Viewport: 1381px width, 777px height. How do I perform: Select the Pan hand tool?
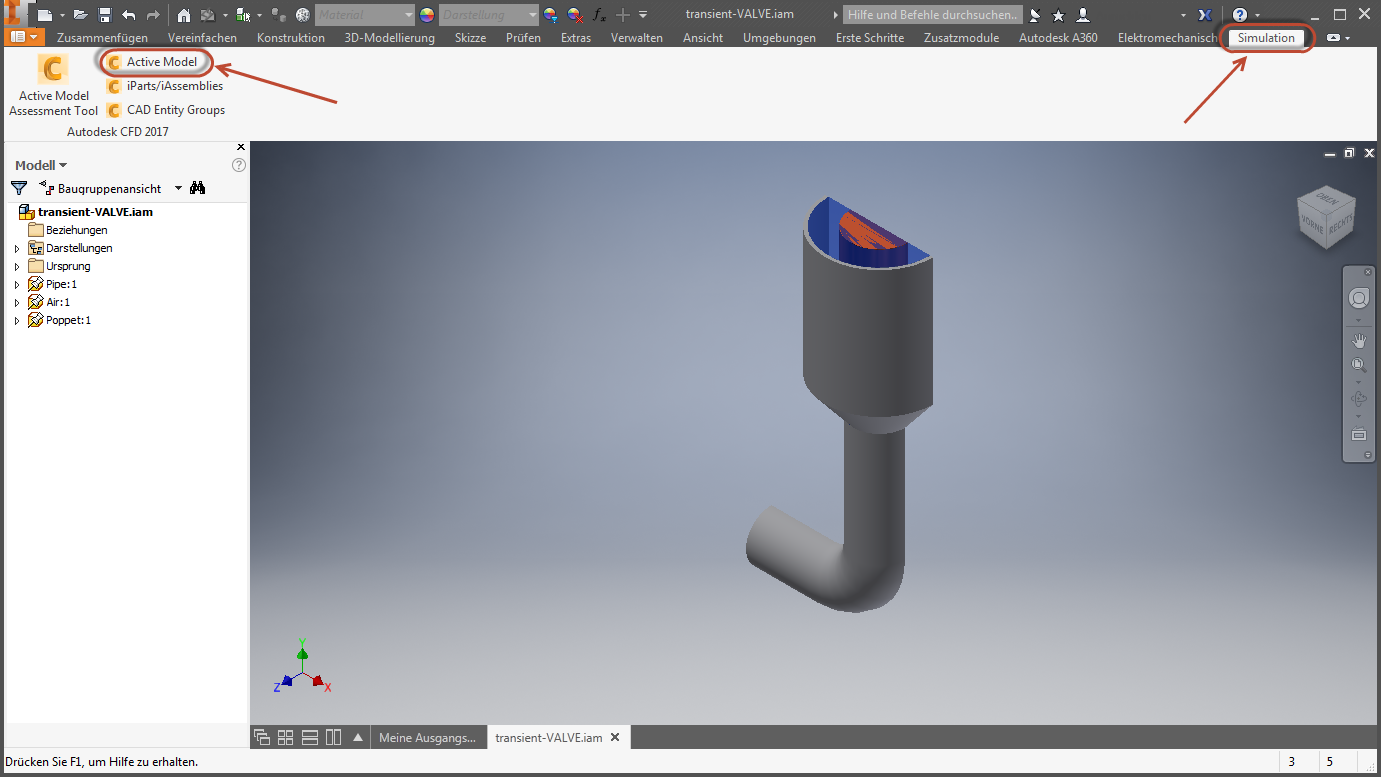(1358, 341)
